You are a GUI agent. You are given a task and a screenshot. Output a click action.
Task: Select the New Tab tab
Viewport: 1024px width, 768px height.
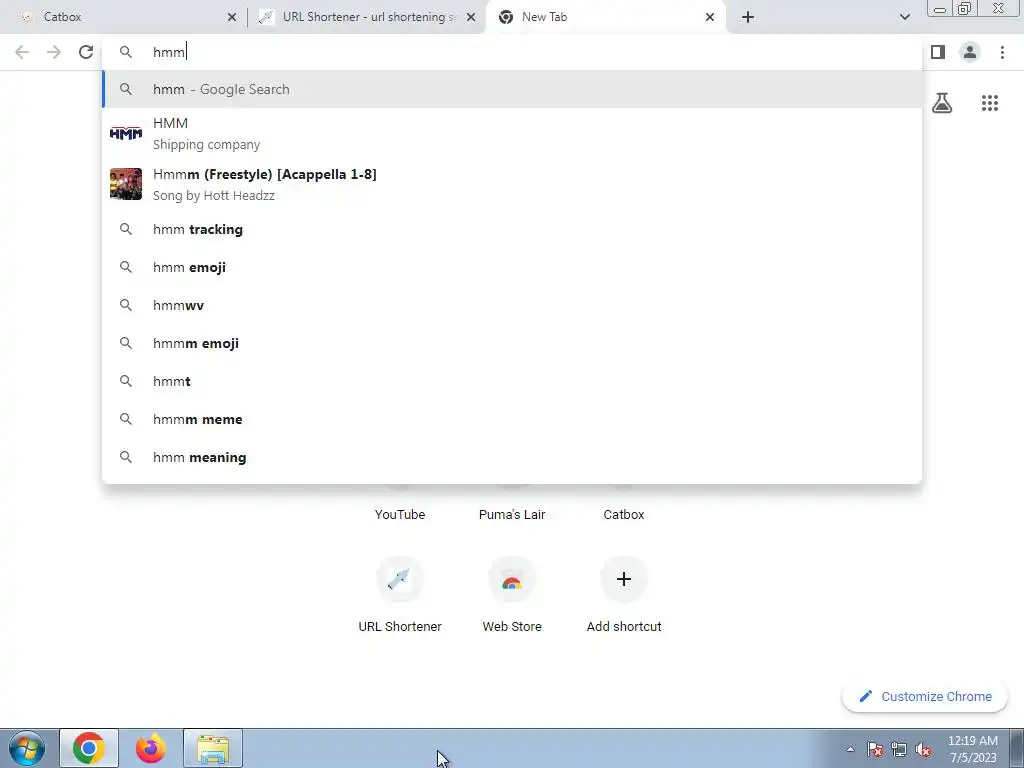tap(605, 17)
